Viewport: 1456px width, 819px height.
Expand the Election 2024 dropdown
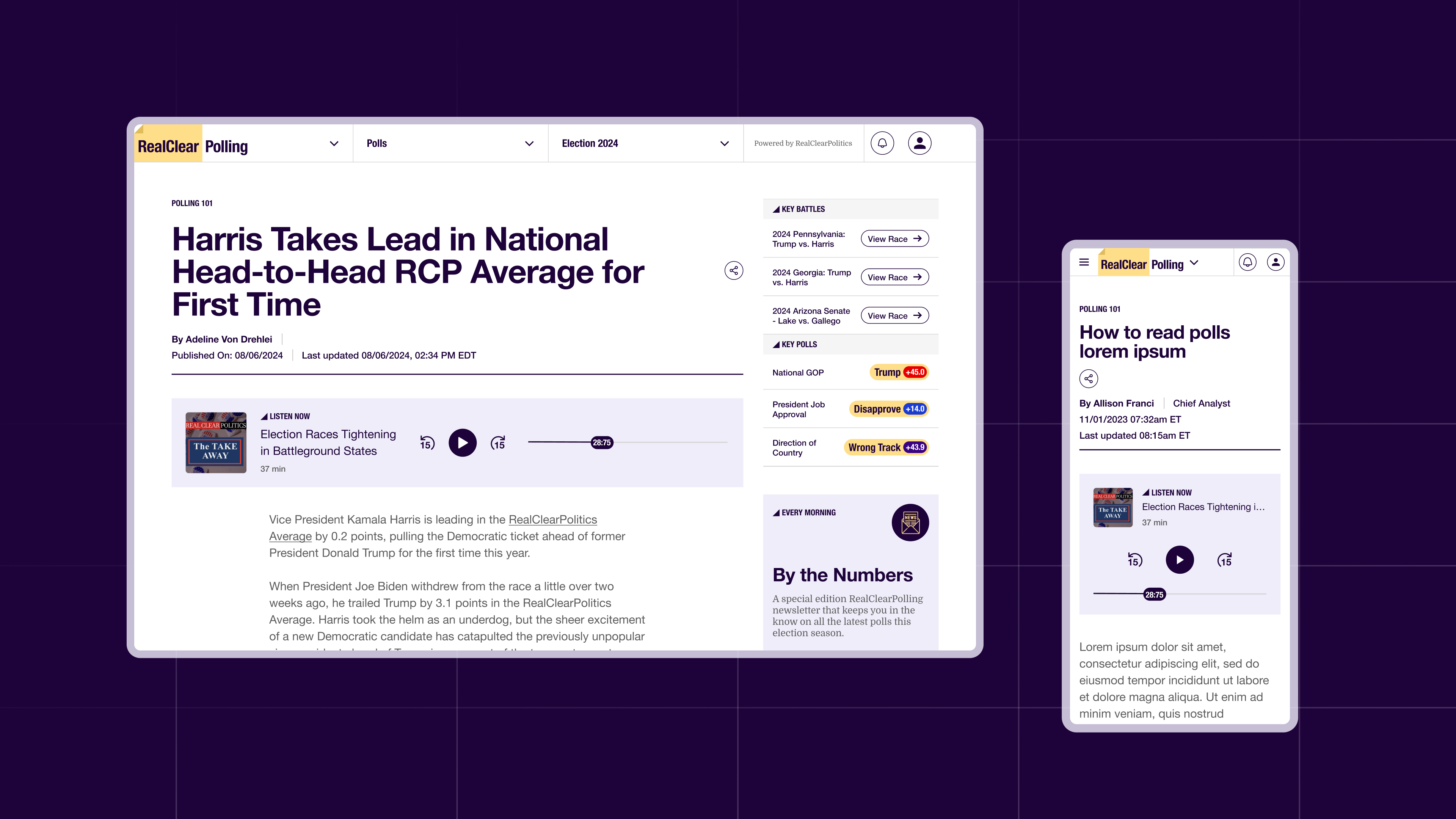pos(724,144)
